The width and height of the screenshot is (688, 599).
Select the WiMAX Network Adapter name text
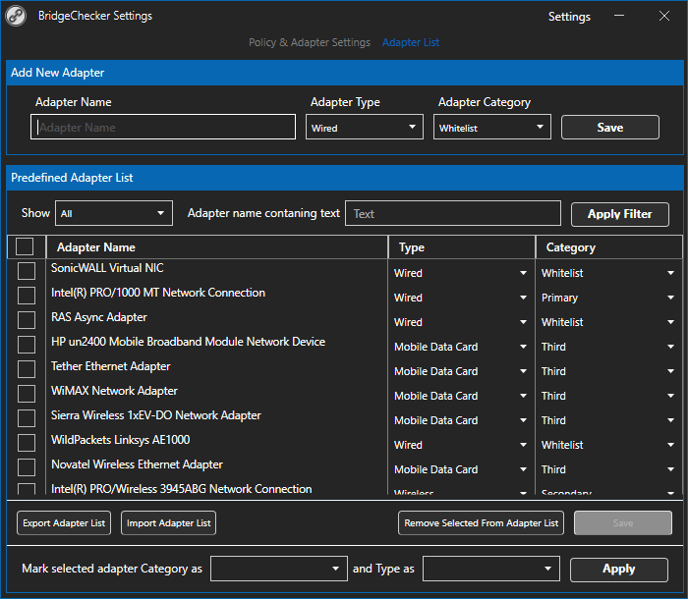(114, 391)
